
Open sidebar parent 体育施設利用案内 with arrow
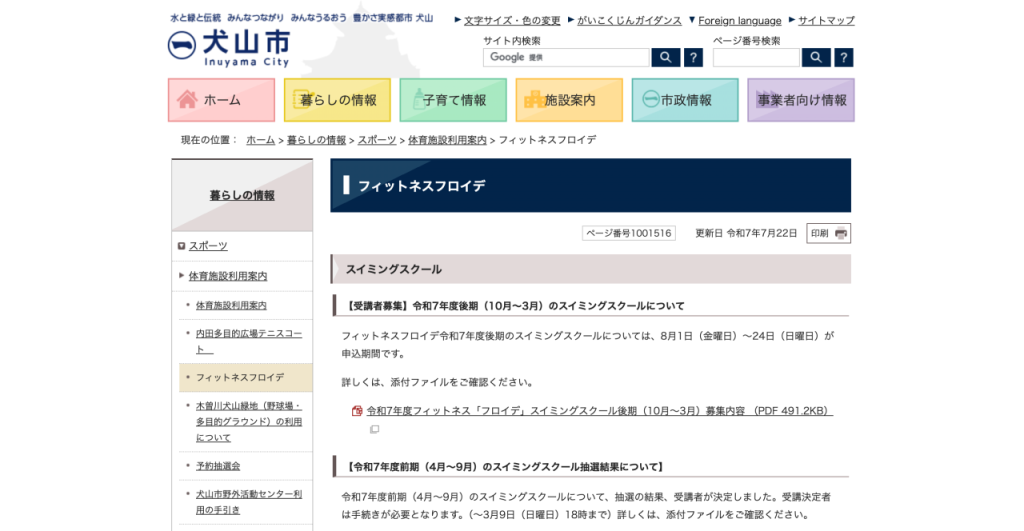coord(228,276)
